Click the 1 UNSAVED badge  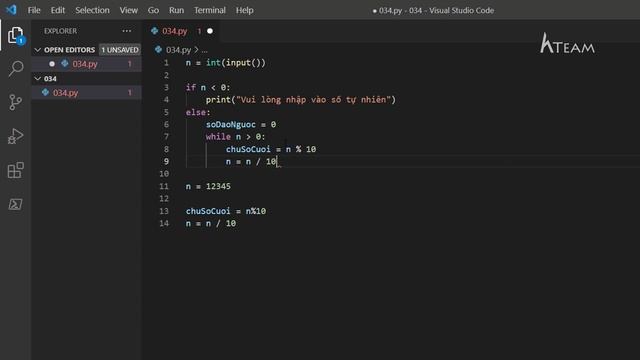[x=120, y=50]
